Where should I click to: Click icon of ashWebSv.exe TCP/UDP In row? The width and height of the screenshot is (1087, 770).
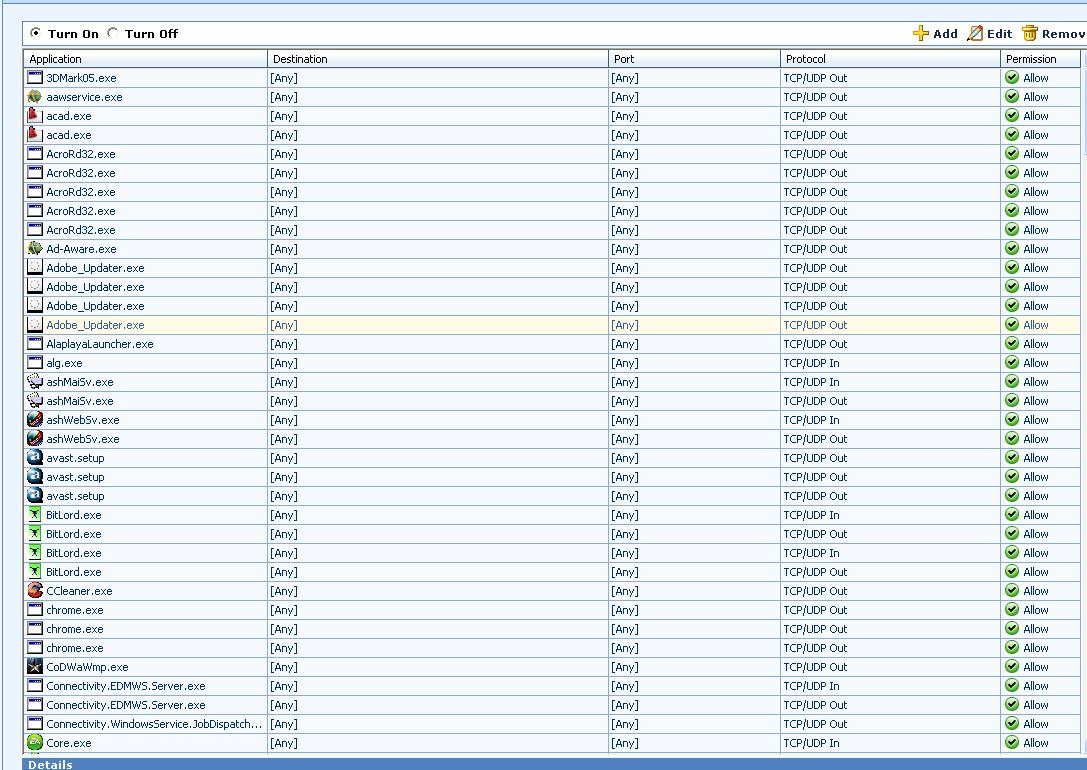pyautogui.click(x=35, y=419)
